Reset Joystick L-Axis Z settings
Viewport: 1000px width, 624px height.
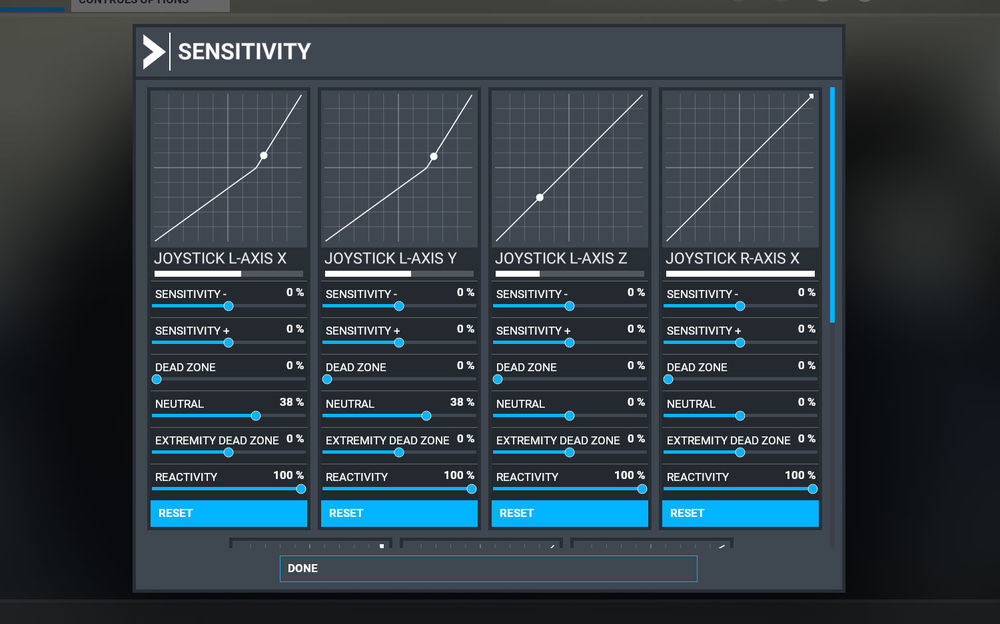(570, 513)
